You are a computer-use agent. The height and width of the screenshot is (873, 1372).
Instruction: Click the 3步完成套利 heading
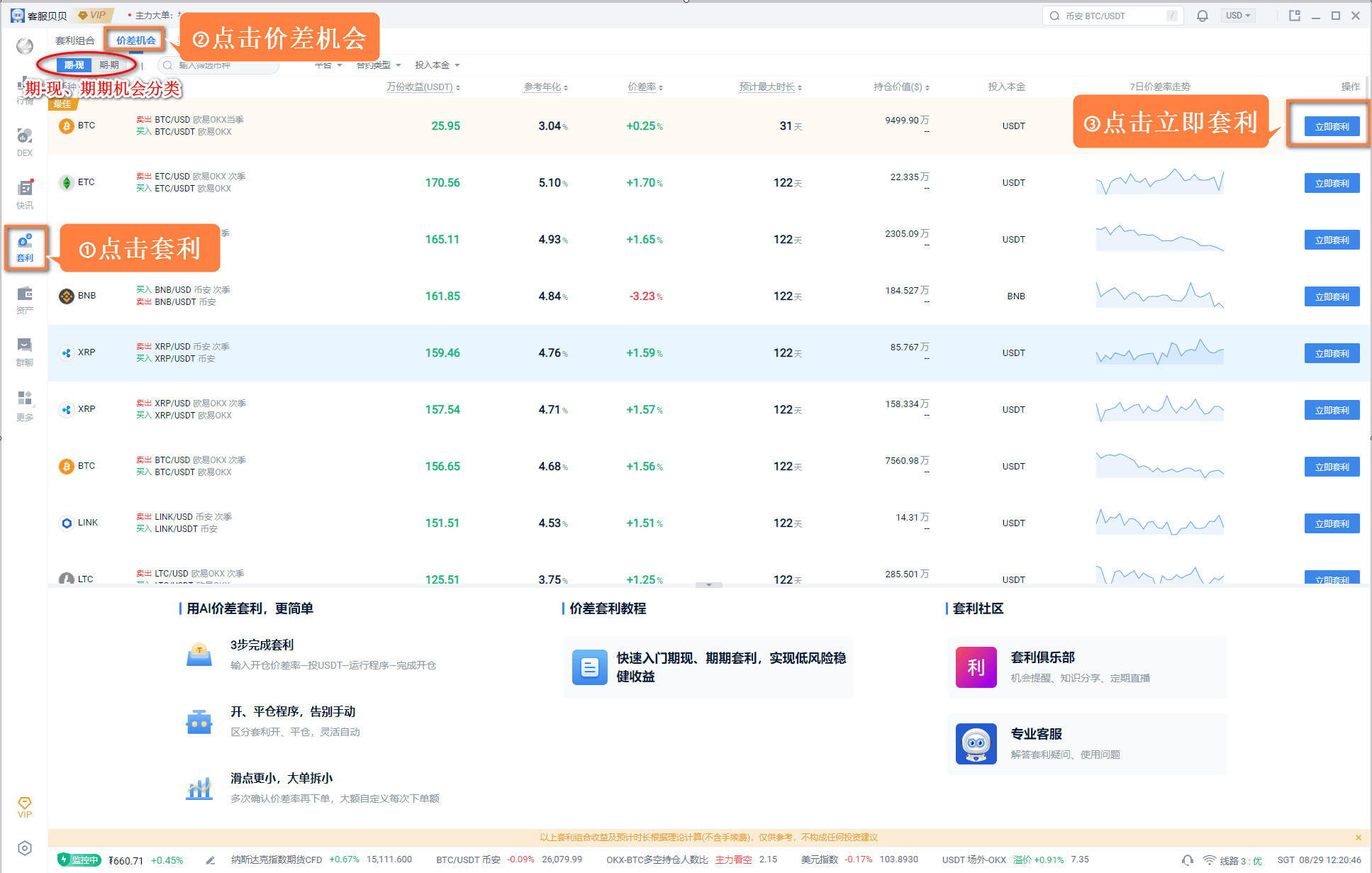pos(262,645)
